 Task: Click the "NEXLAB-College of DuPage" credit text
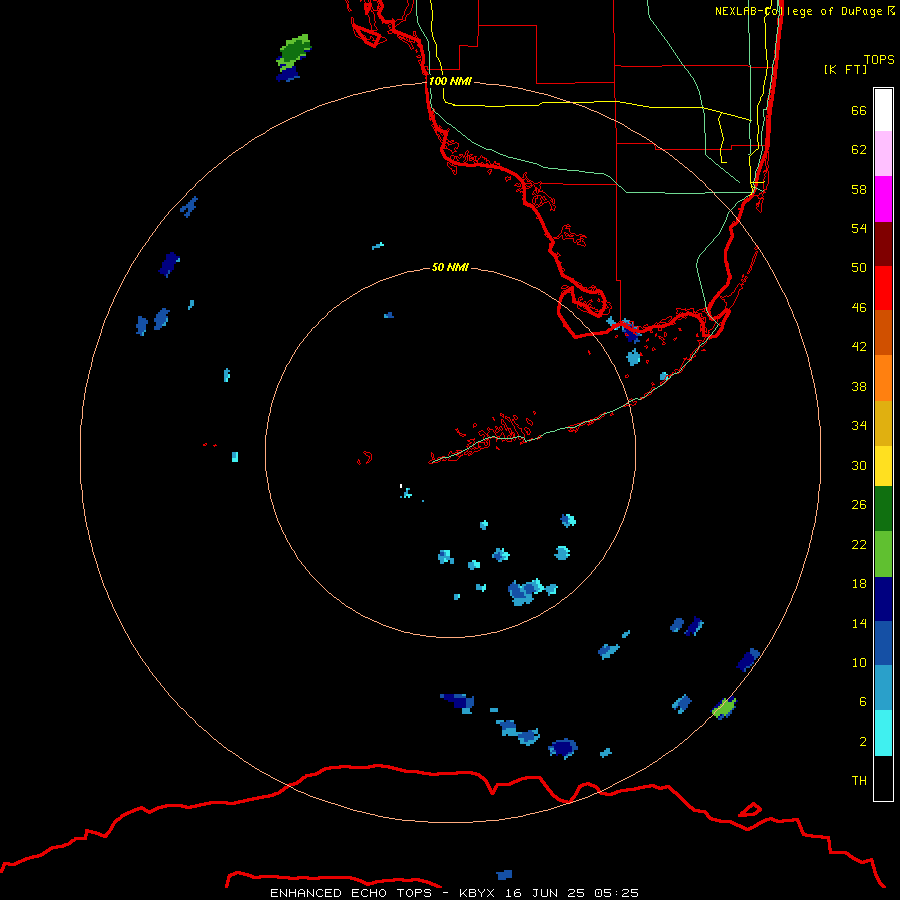798,11
